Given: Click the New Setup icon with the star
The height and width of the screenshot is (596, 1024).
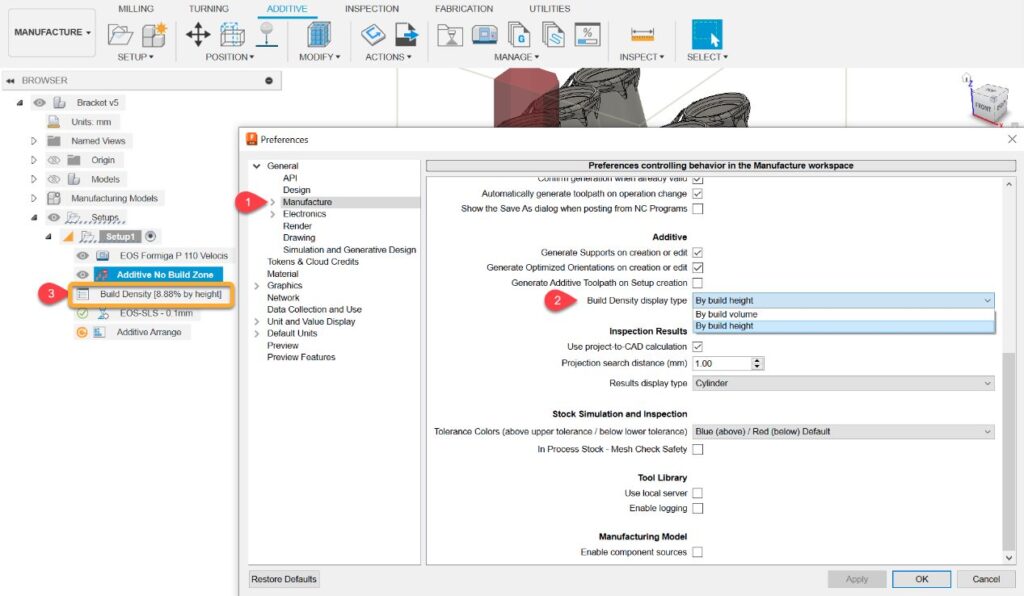Looking at the screenshot, I should pyautogui.click(x=154, y=34).
